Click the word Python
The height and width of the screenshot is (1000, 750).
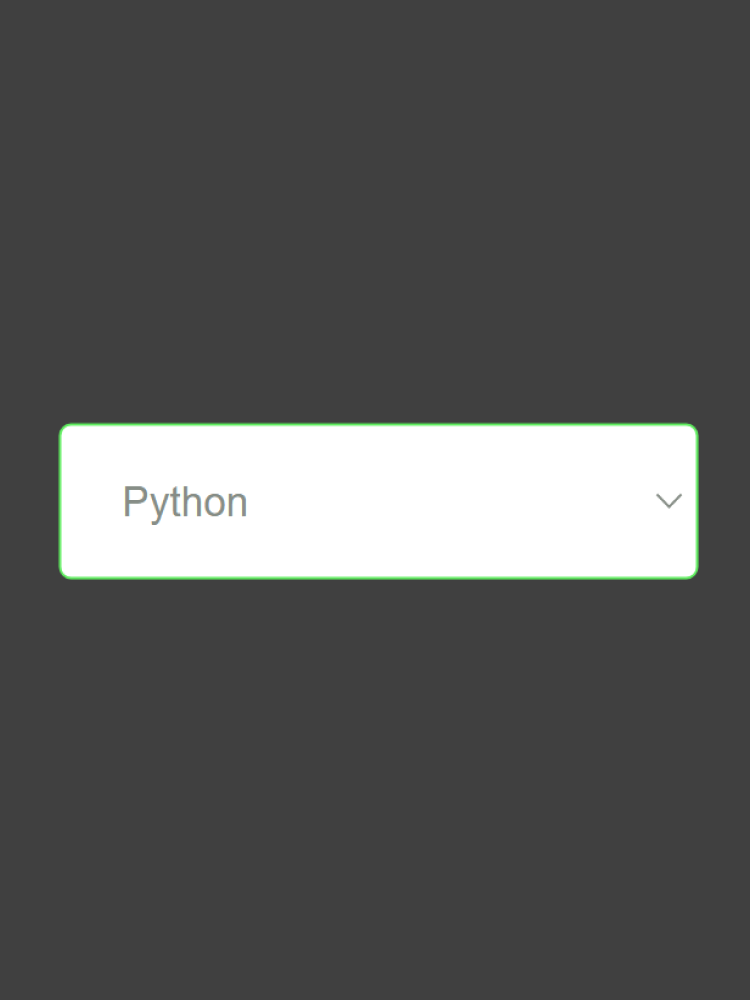(185, 502)
